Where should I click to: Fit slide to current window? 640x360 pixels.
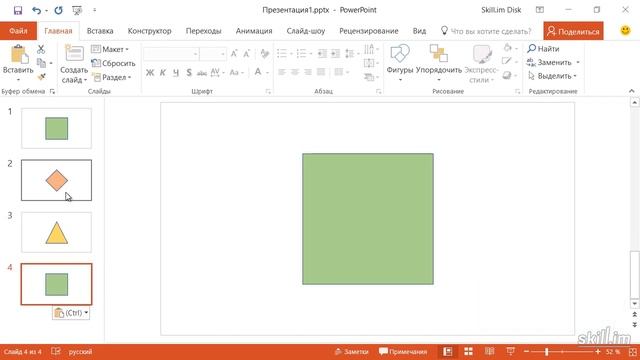coord(633,351)
